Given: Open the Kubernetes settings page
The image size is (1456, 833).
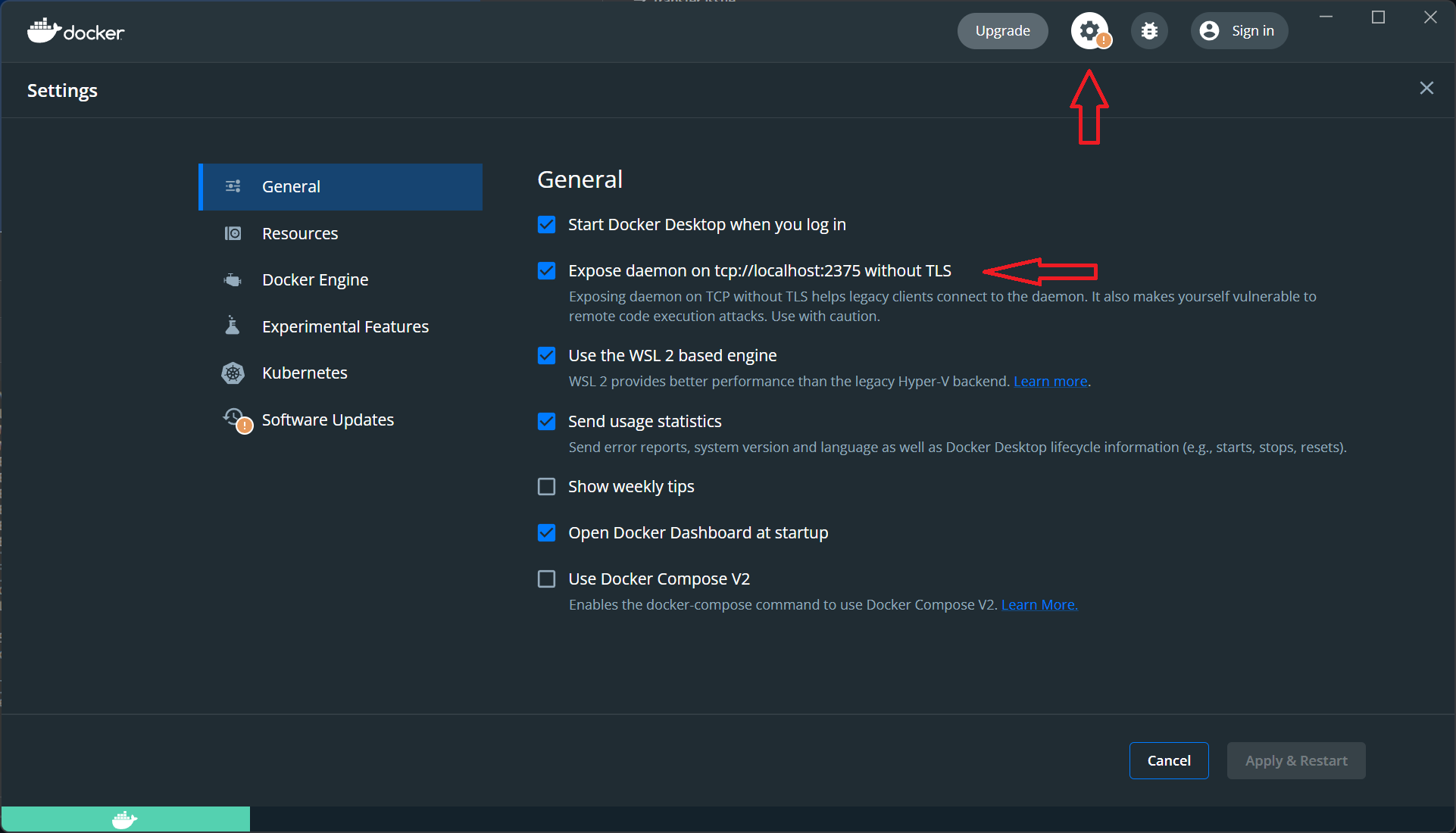Looking at the screenshot, I should [x=305, y=373].
